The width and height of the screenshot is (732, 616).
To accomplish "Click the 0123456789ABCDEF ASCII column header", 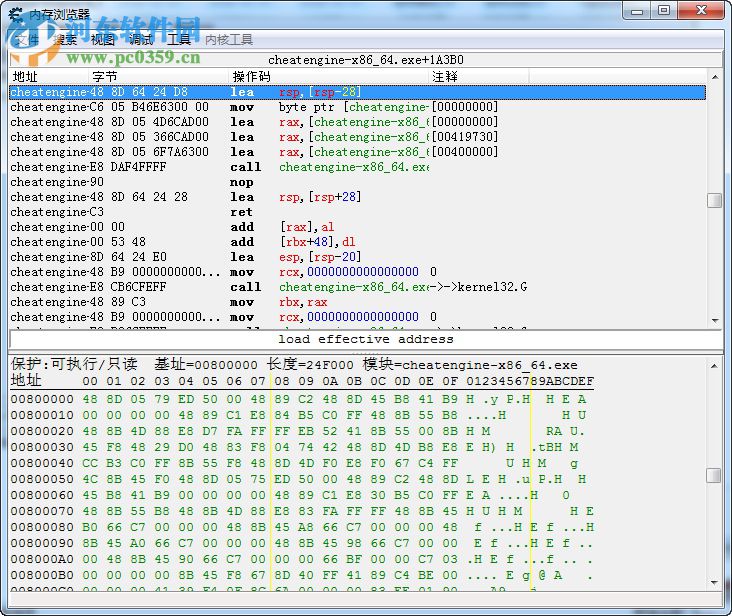I will 530,381.
